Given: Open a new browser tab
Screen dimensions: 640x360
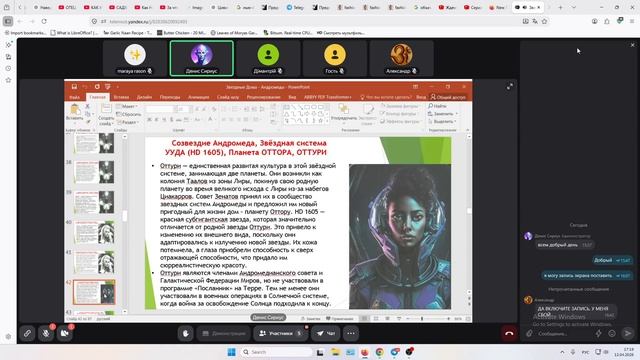Looking at the screenshot, I should 560,7.
